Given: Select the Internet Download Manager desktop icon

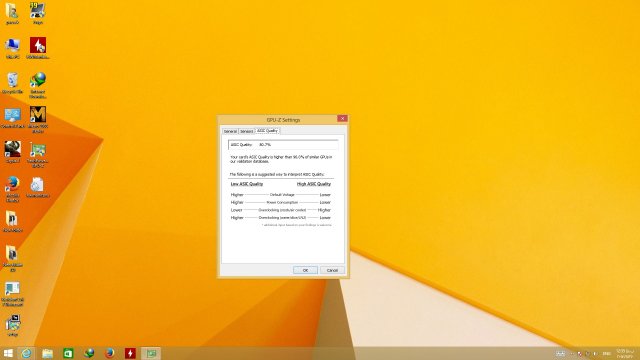Looking at the screenshot, I should point(38,85).
